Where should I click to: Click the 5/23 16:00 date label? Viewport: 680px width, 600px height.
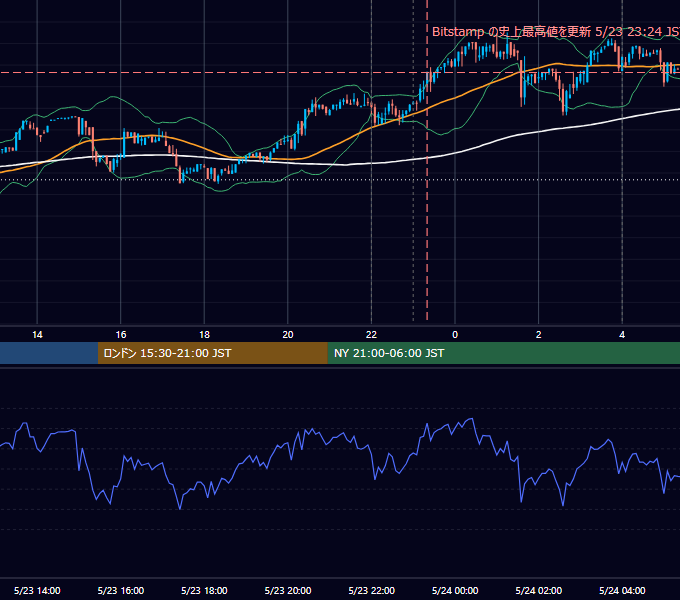click(121, 590)
